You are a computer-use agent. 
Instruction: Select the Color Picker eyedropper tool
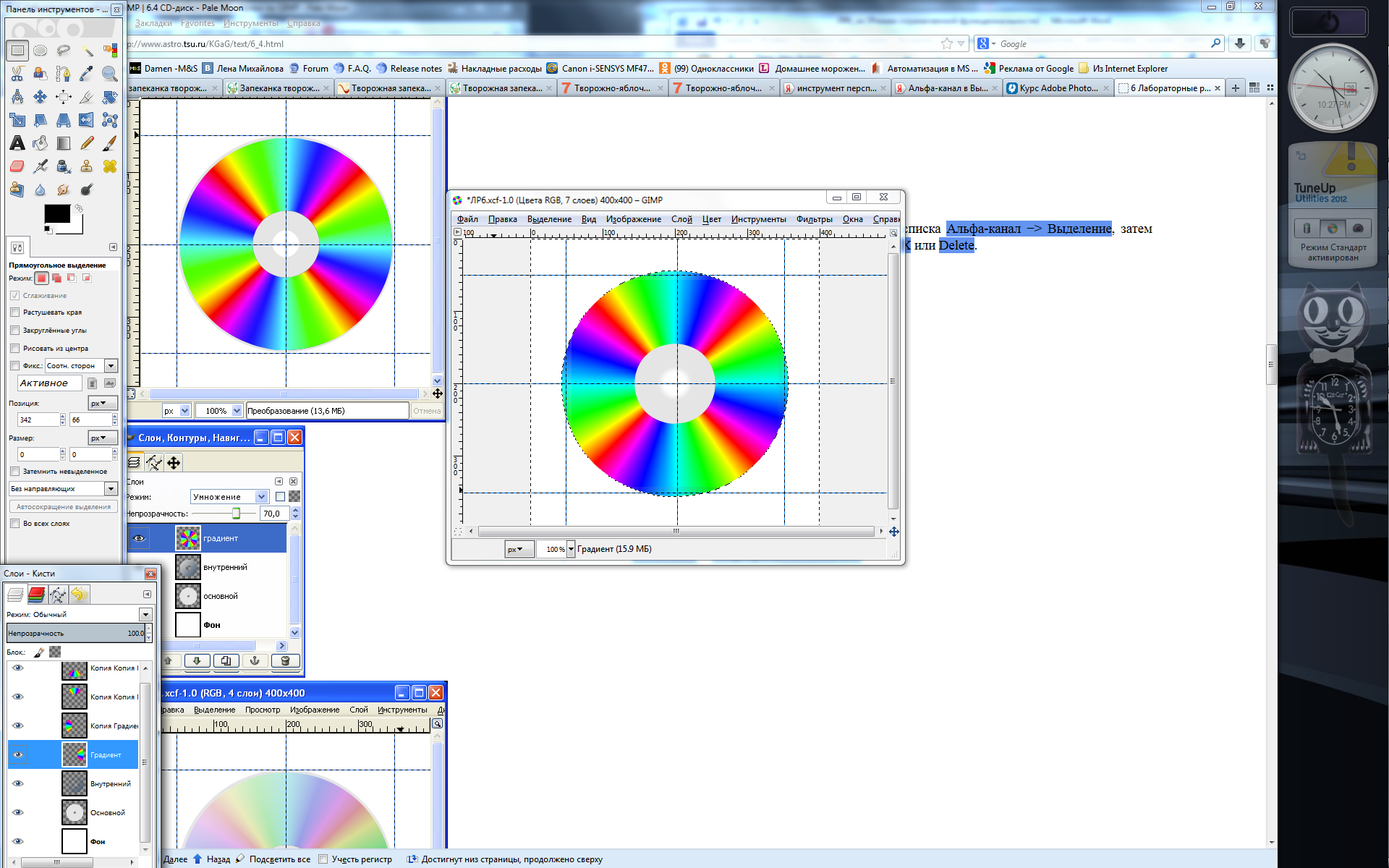[87, 74]
